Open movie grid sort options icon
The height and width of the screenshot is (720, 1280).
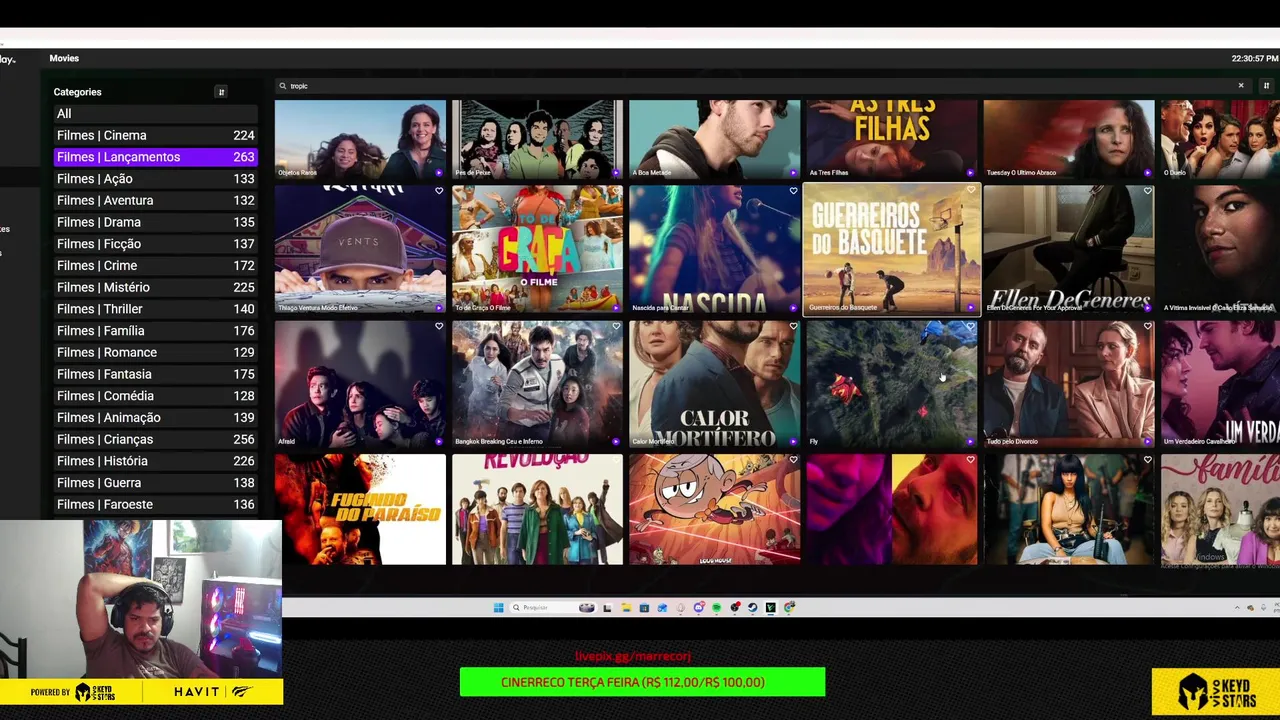coord(1266,86)
